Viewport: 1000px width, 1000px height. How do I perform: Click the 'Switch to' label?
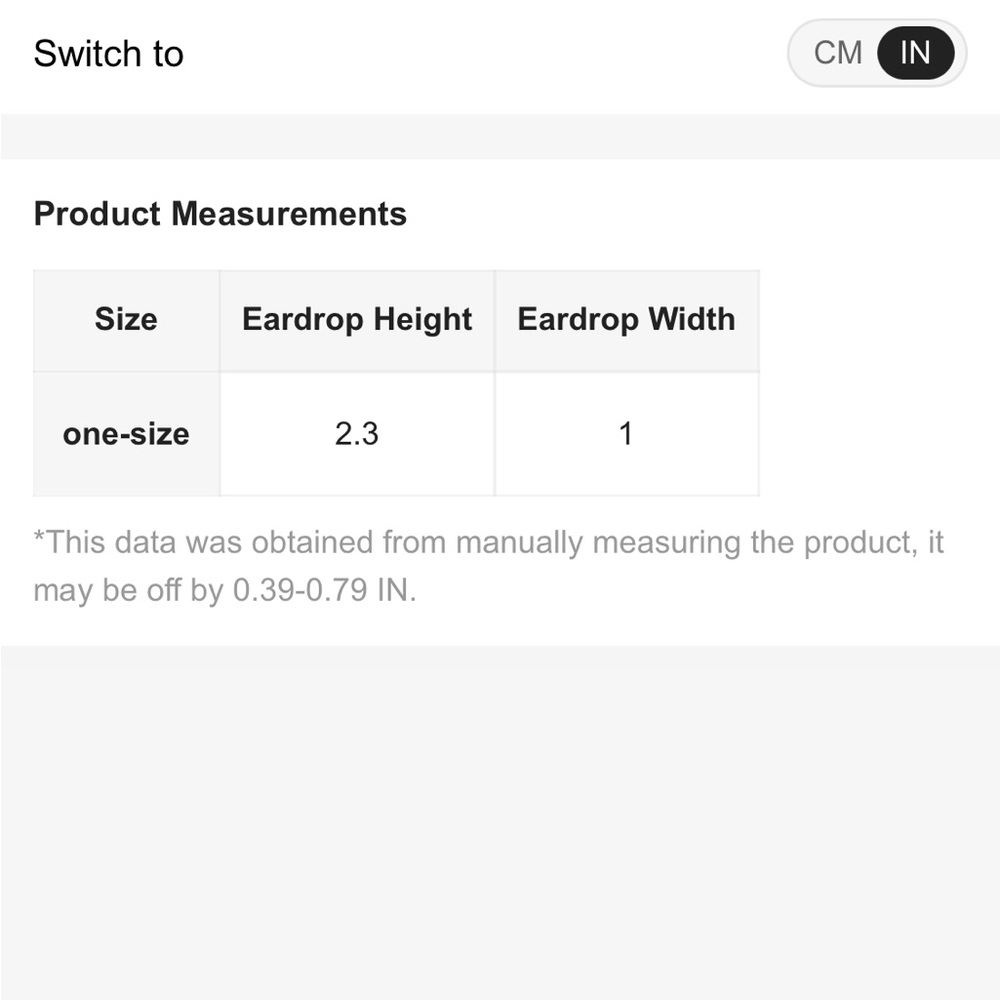click(108, 53)
